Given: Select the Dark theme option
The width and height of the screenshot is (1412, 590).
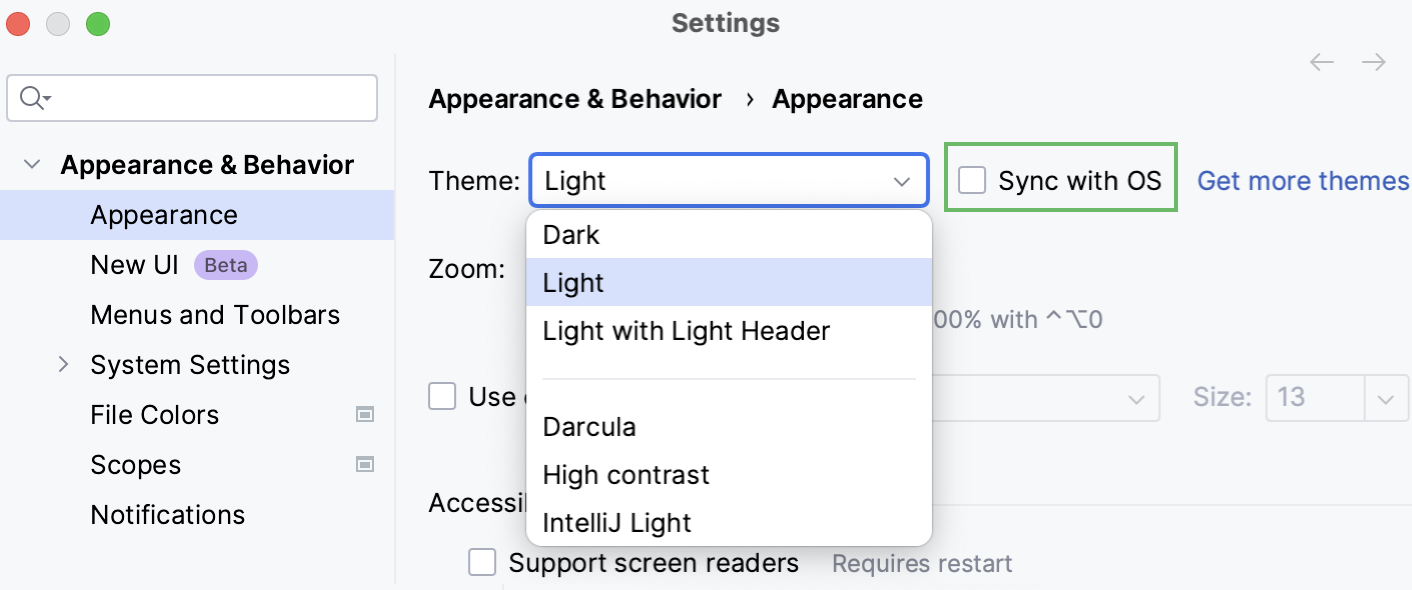Looking at the screenshot, I should click(571, 235).
